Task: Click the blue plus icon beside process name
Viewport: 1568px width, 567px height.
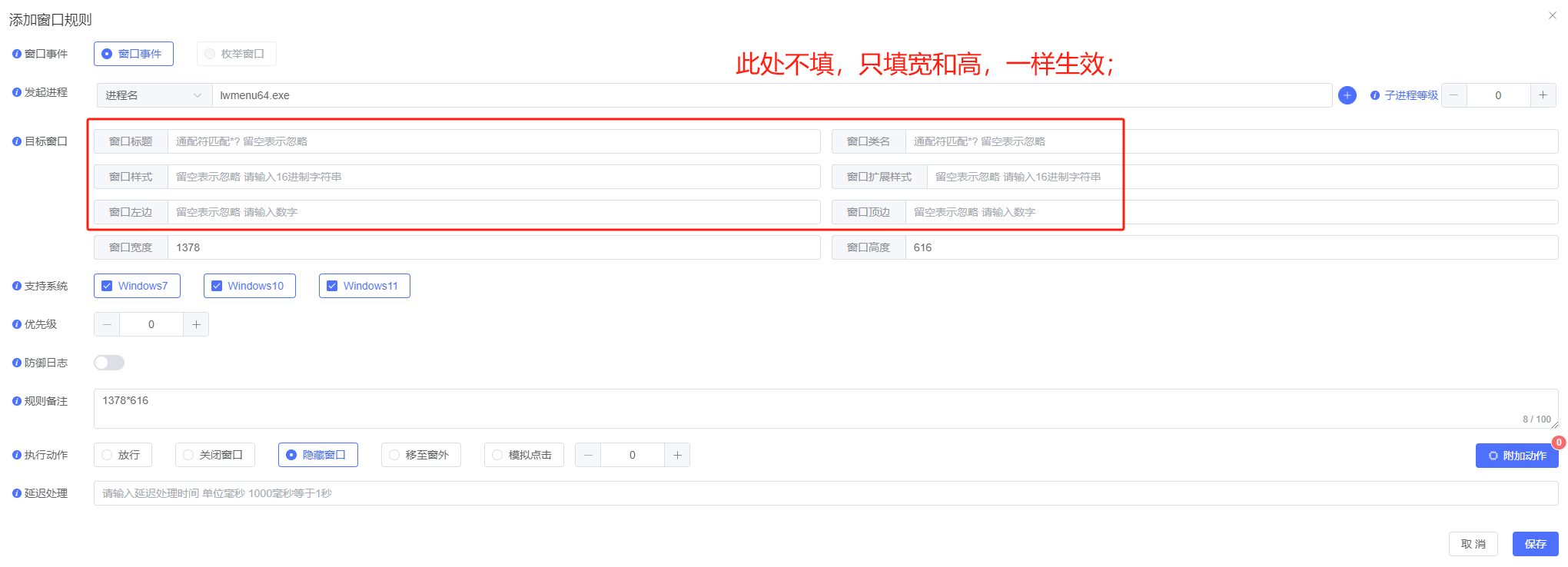Action: click(1347, 95)
